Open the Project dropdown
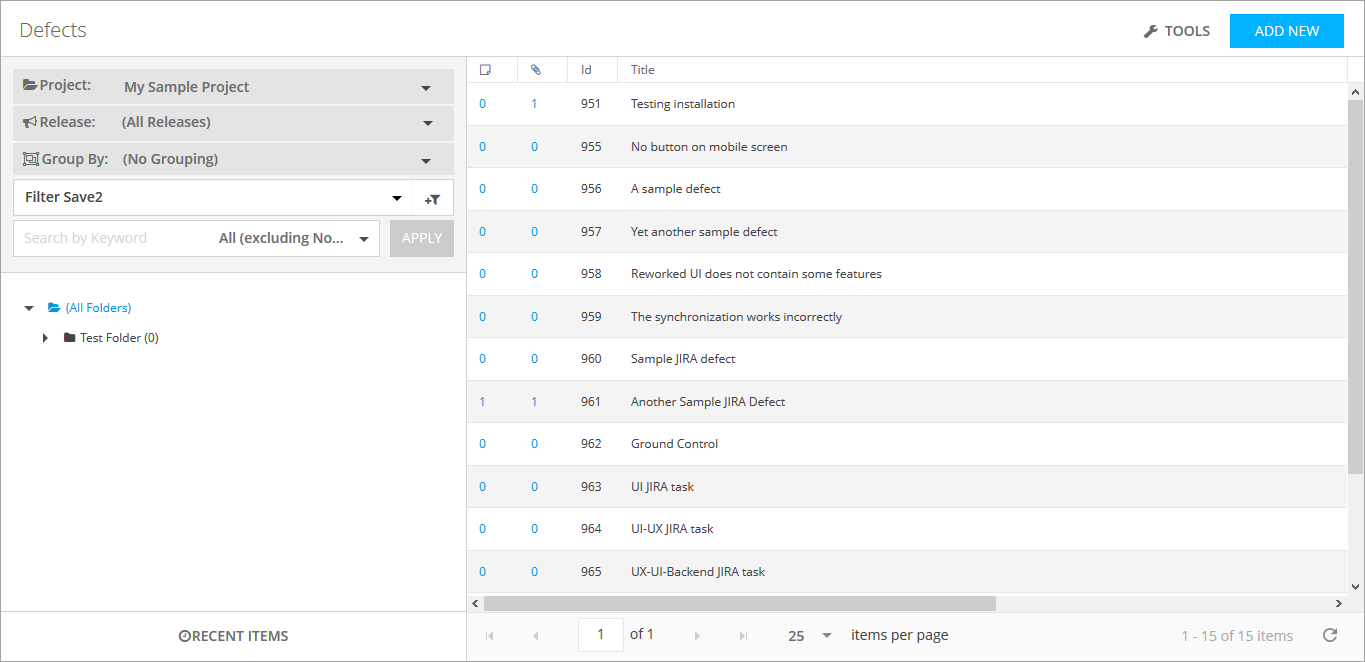Screen dimensions: 1365x662 click(426, 88)
